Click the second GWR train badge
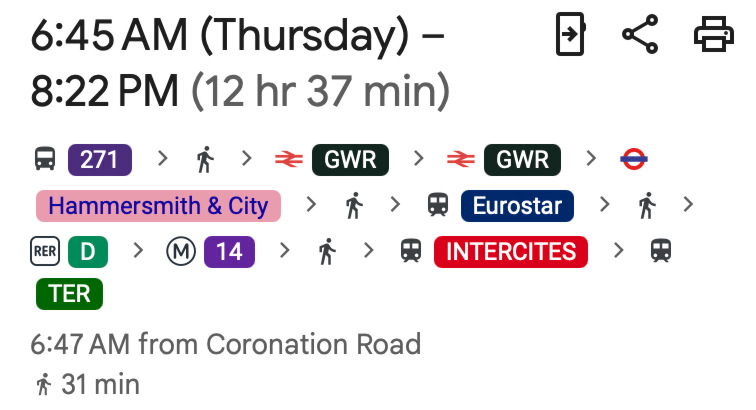This screenshot has height=410, width=756. 522,159
